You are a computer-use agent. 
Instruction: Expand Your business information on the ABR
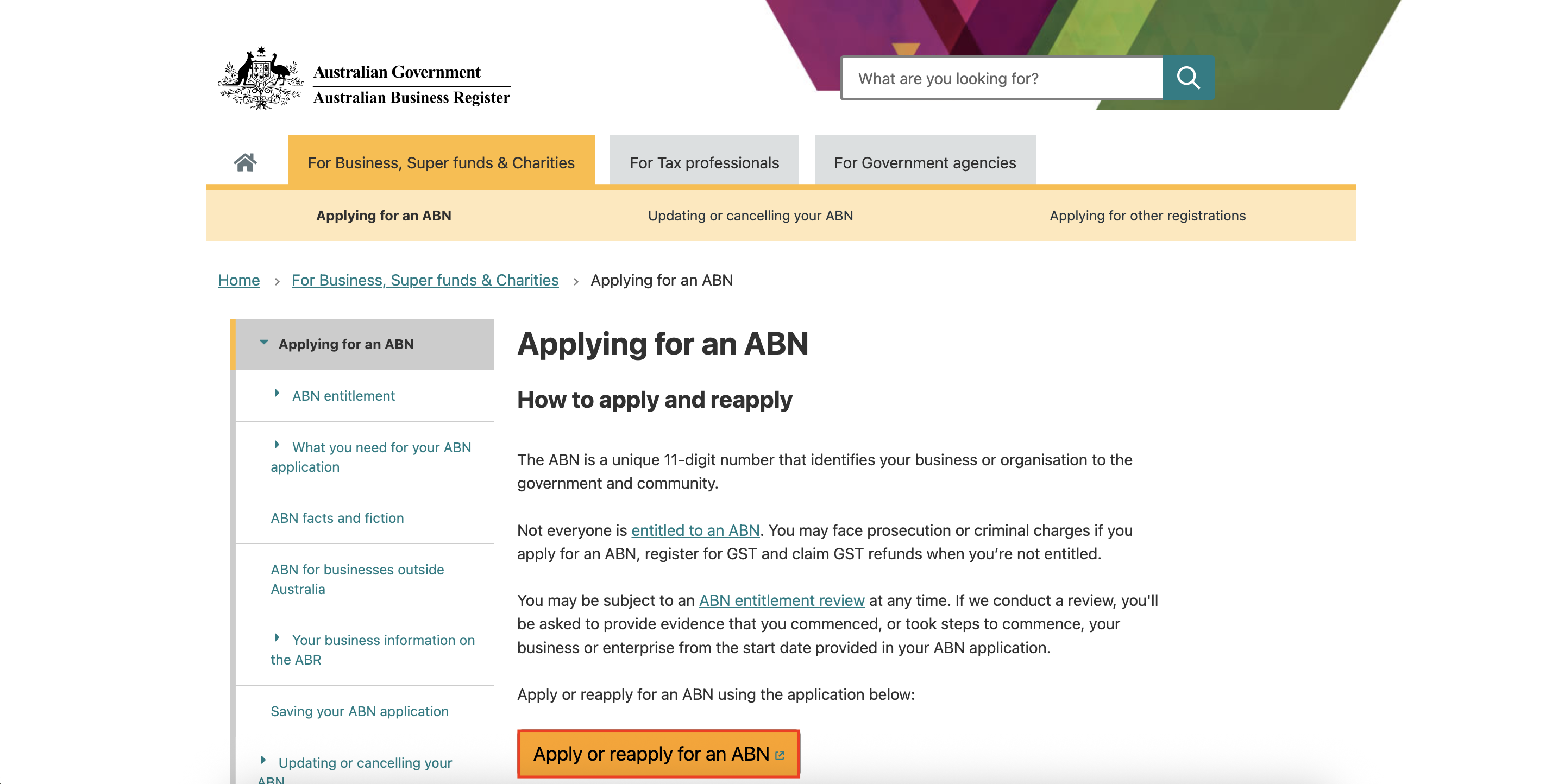pos(277,638)
